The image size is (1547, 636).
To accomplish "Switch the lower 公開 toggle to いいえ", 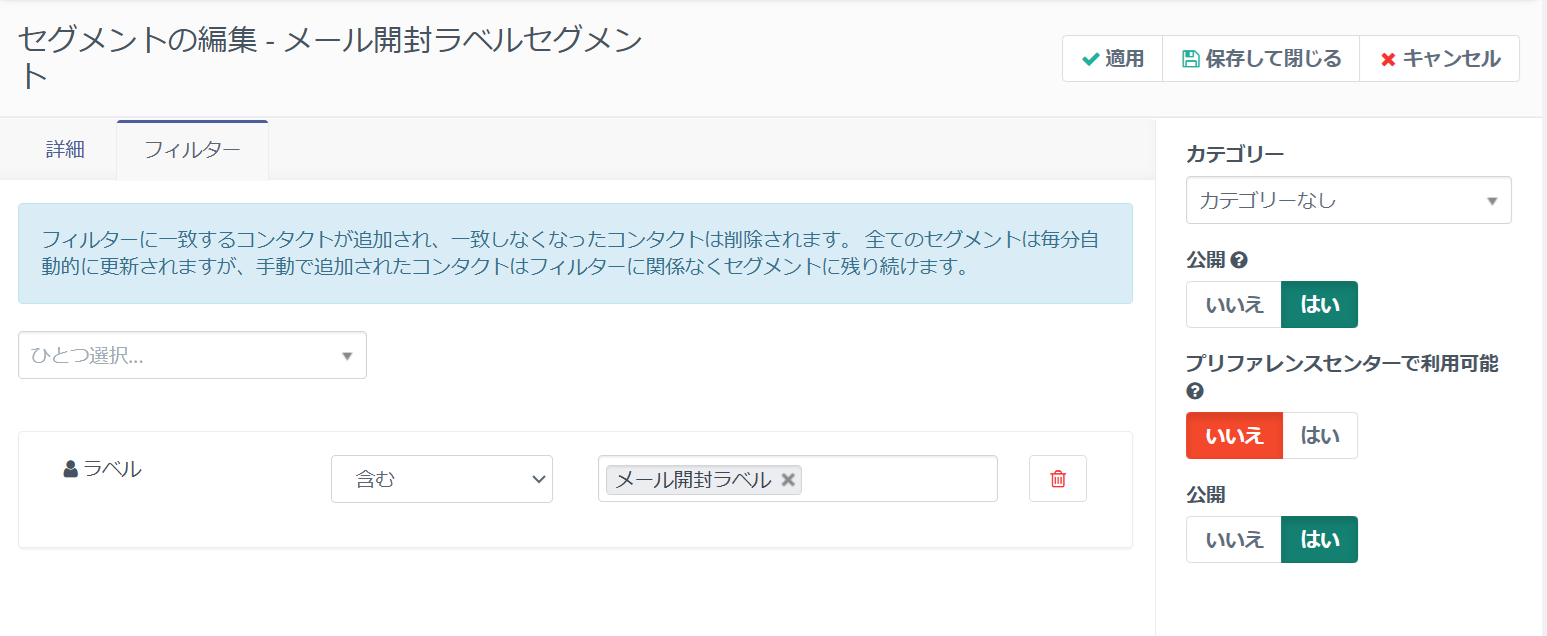I will tap(1234, 540).
